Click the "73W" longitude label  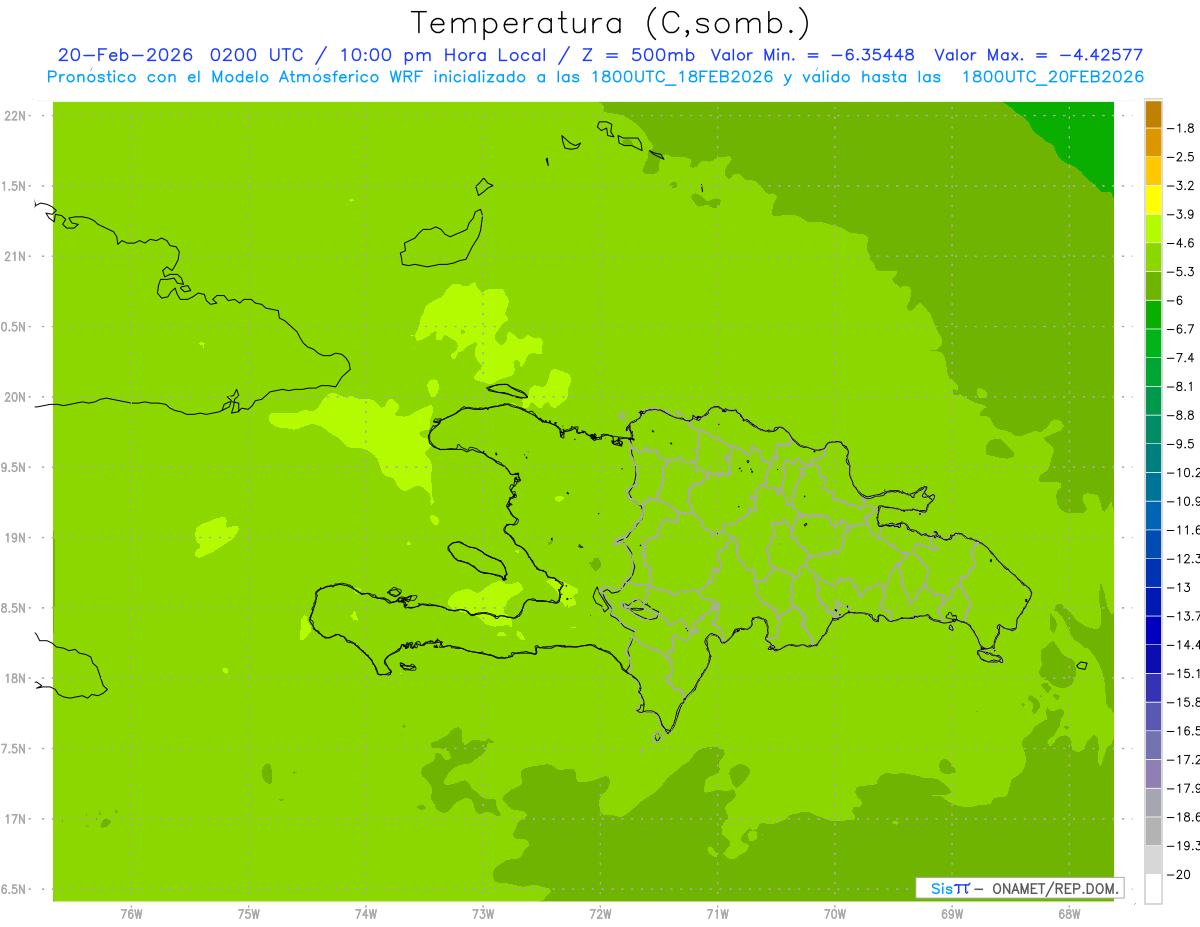pos(483,913)
